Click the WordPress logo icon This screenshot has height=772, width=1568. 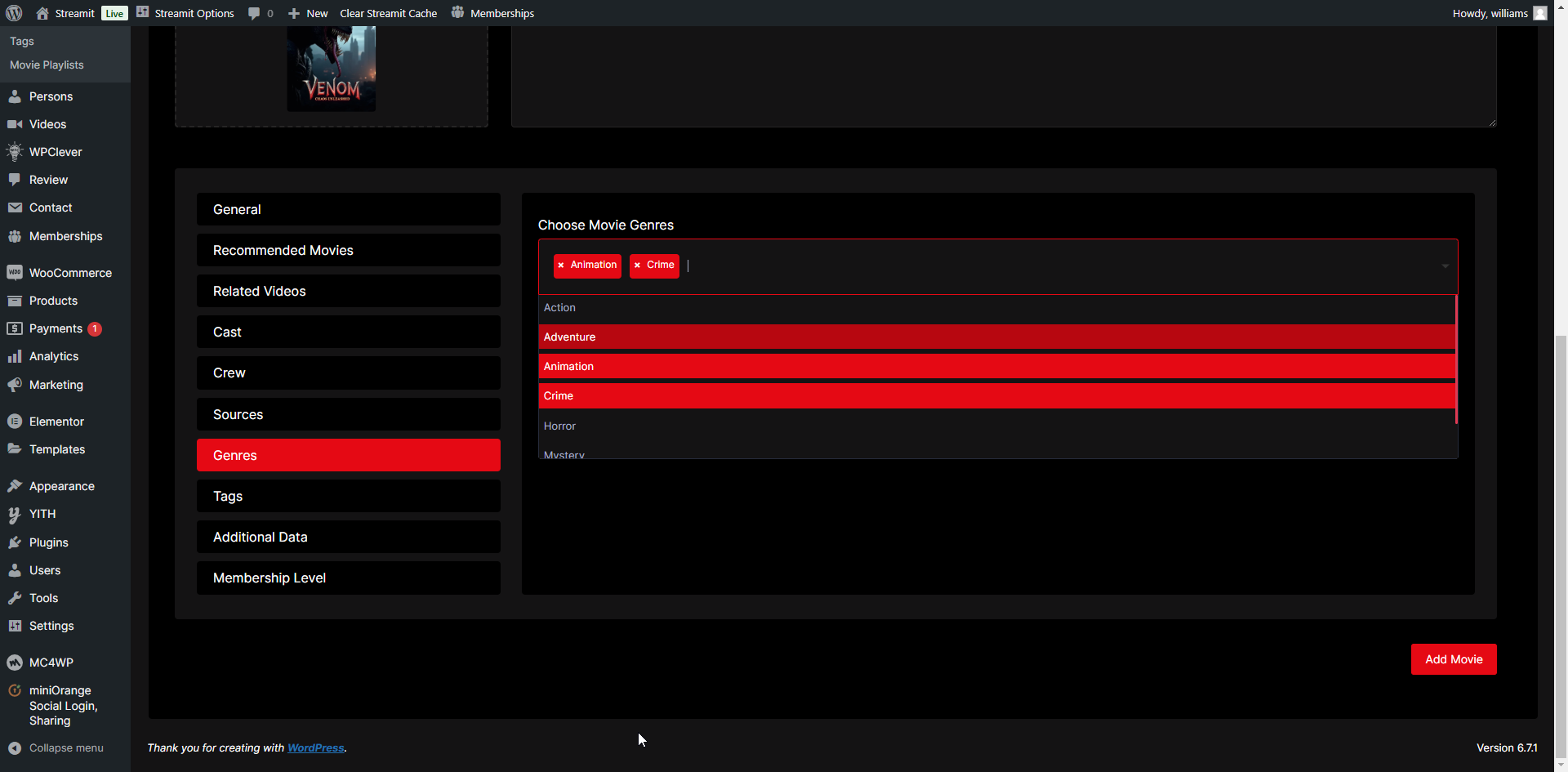pos(14,13)
